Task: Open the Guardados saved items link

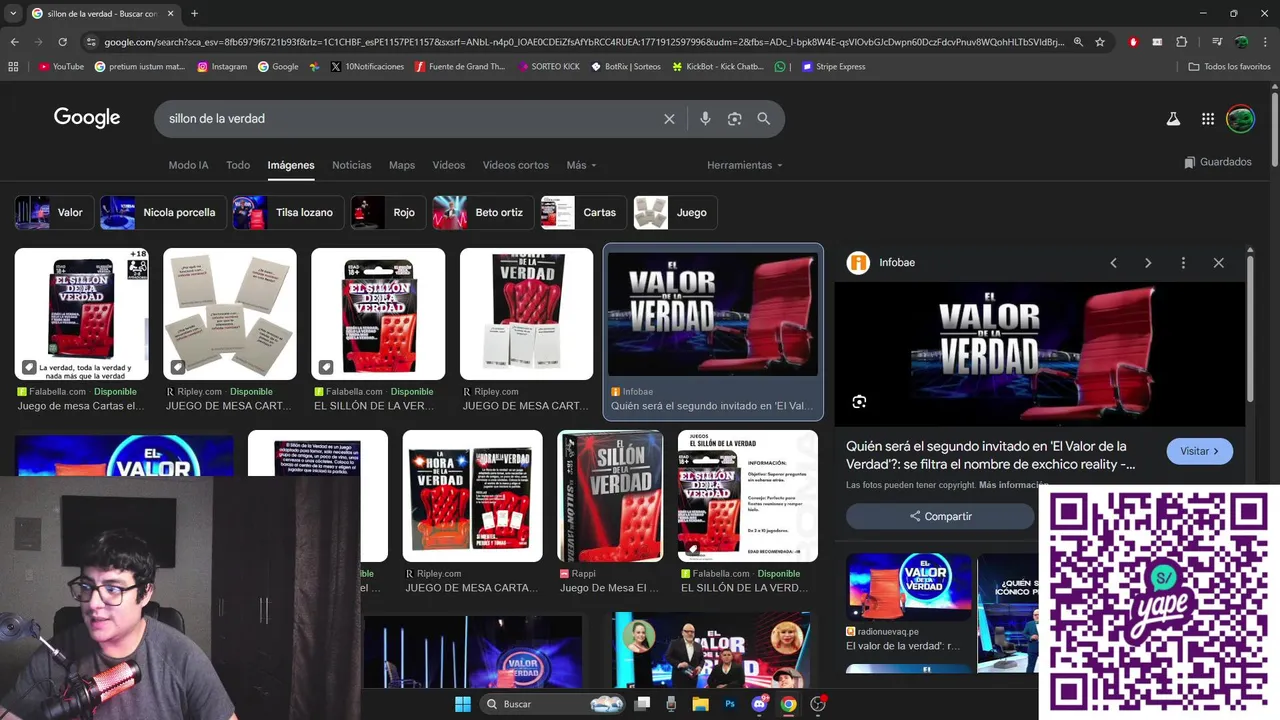Action: click(x=1218, y=162)
